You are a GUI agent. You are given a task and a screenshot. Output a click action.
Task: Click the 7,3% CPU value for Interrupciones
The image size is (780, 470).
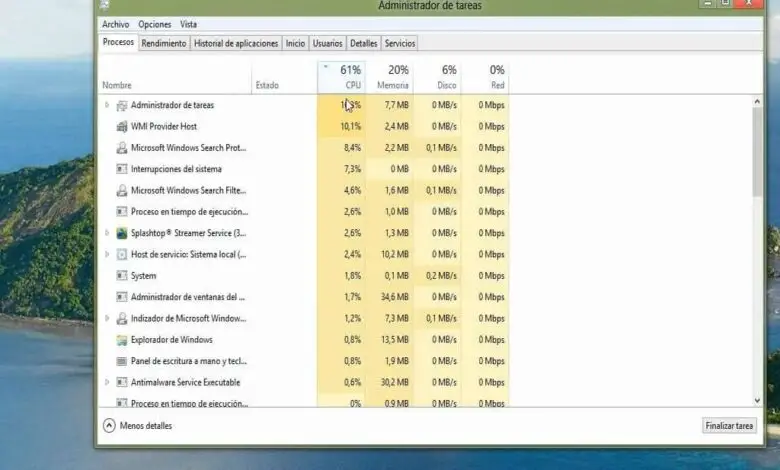(x=352, y=169)
